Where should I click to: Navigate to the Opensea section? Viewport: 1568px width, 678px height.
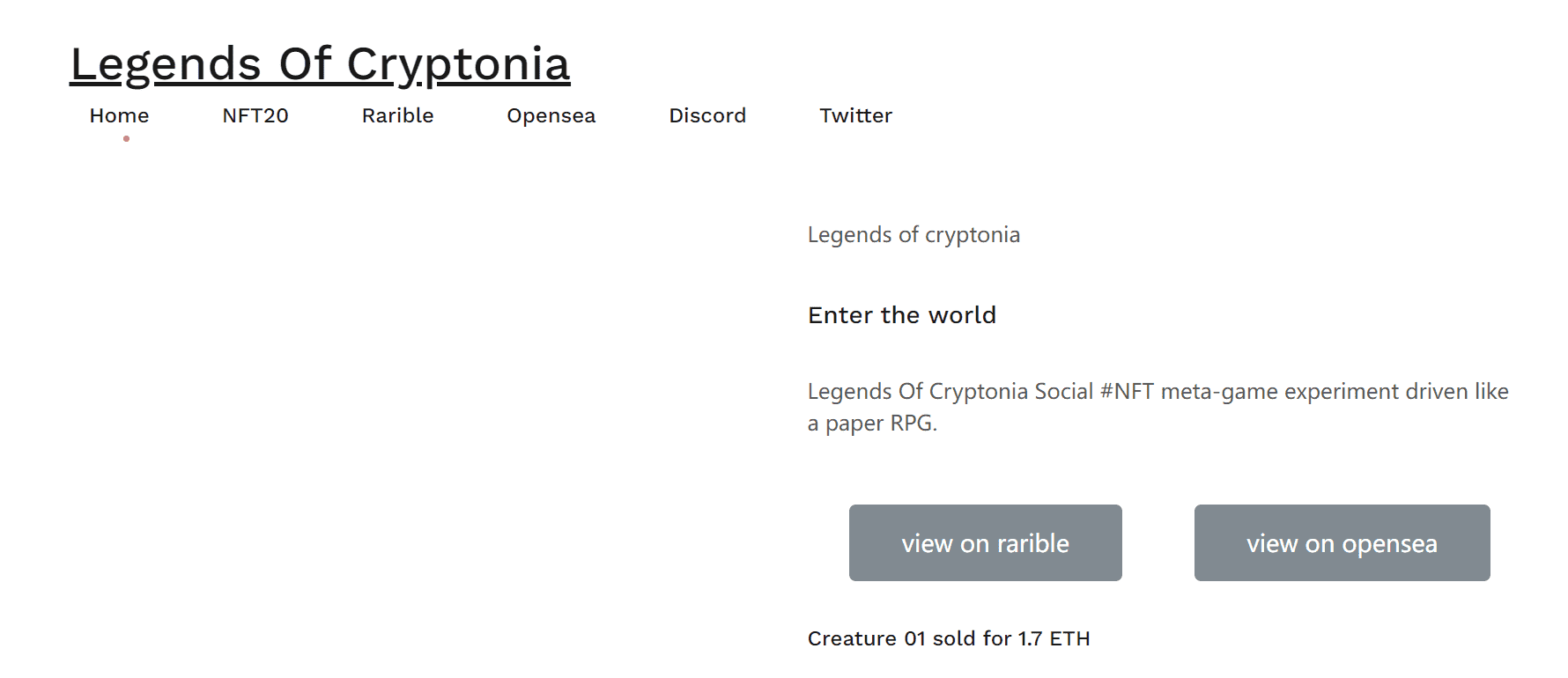(551, 115)
